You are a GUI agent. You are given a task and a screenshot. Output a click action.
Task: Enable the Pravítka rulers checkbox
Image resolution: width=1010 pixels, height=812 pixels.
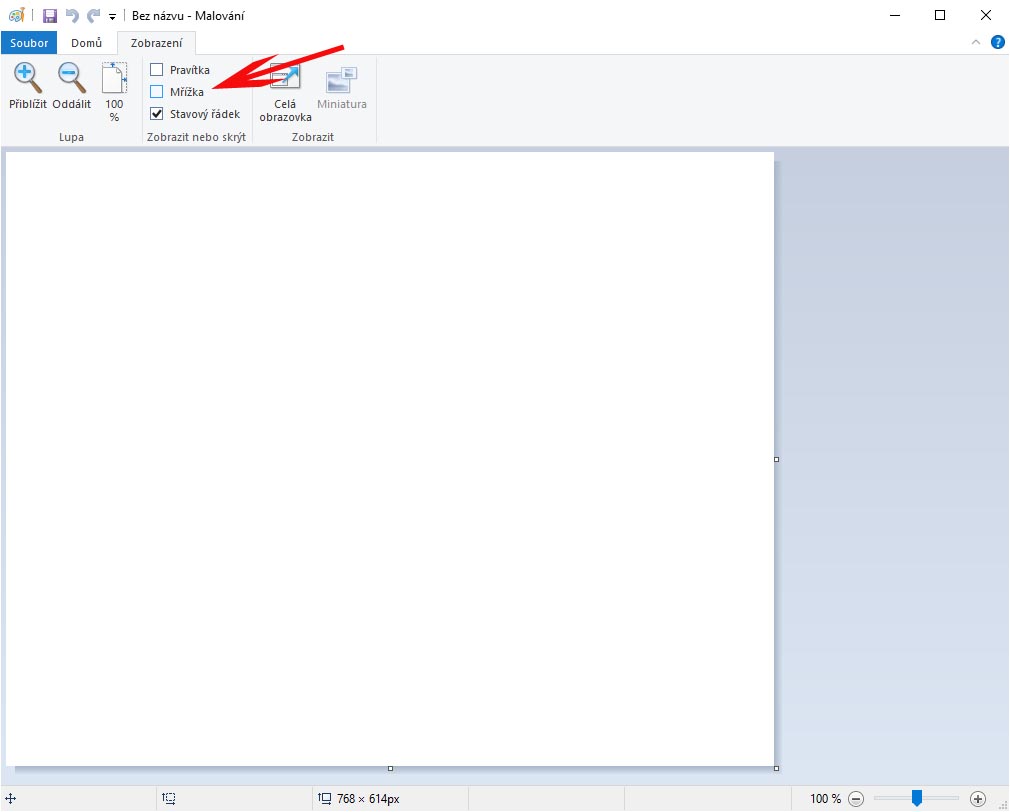pyautogui.click(x=157, y=70)
